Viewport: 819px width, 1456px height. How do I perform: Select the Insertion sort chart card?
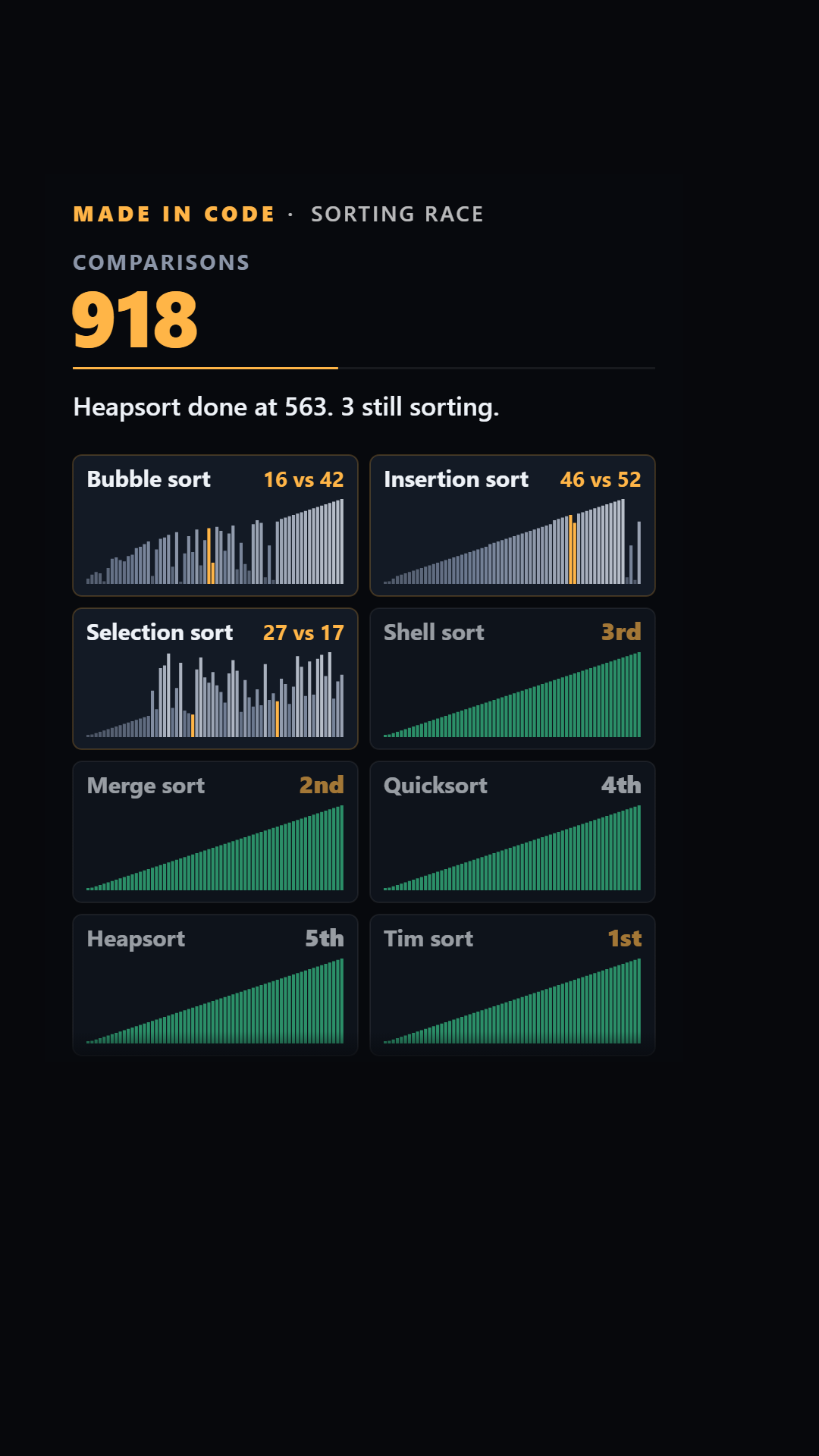[513, 526]
